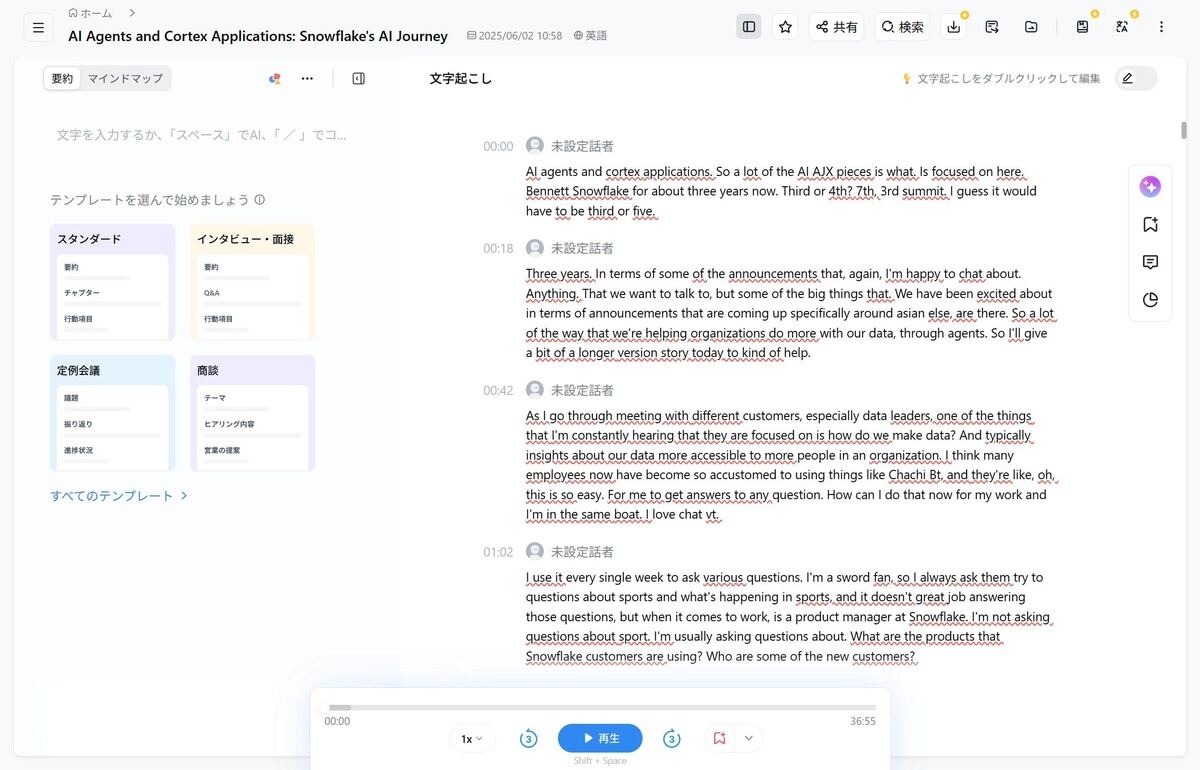Switch to the 要約 tab
The width and height of the screenshot is (1200, 770).
point(62,78)
